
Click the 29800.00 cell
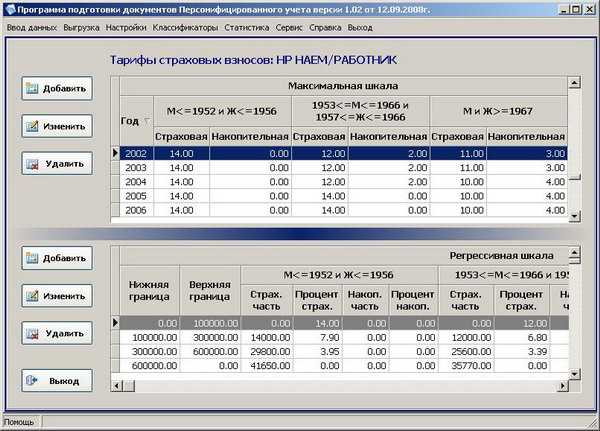267,352
